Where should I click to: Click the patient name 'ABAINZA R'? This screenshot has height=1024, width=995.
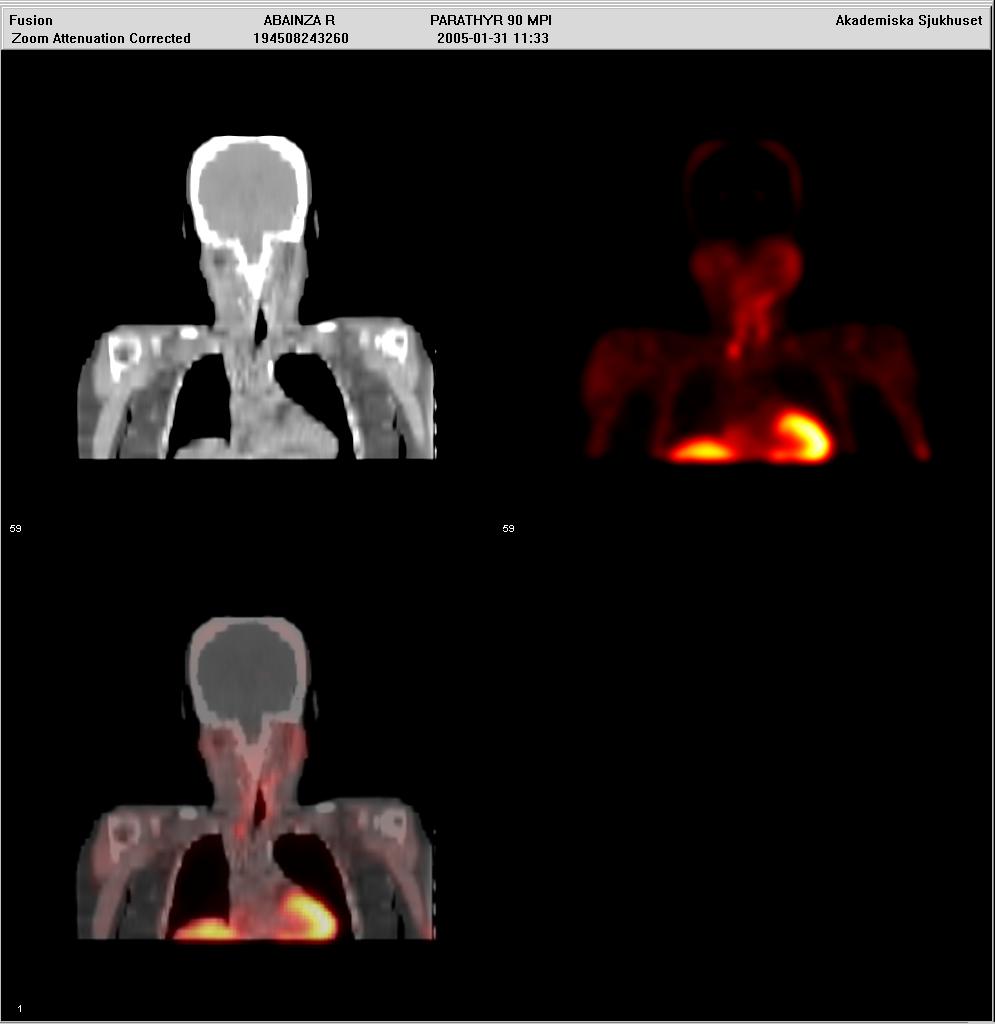299,20
